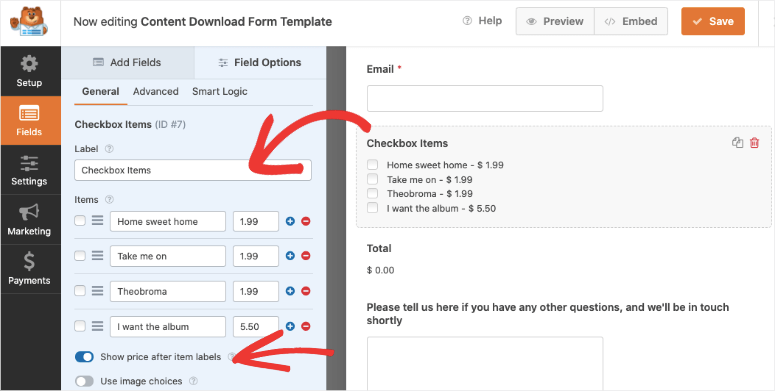Check default for Theobroma item
775x391 pixels.
tap(80, 291)
